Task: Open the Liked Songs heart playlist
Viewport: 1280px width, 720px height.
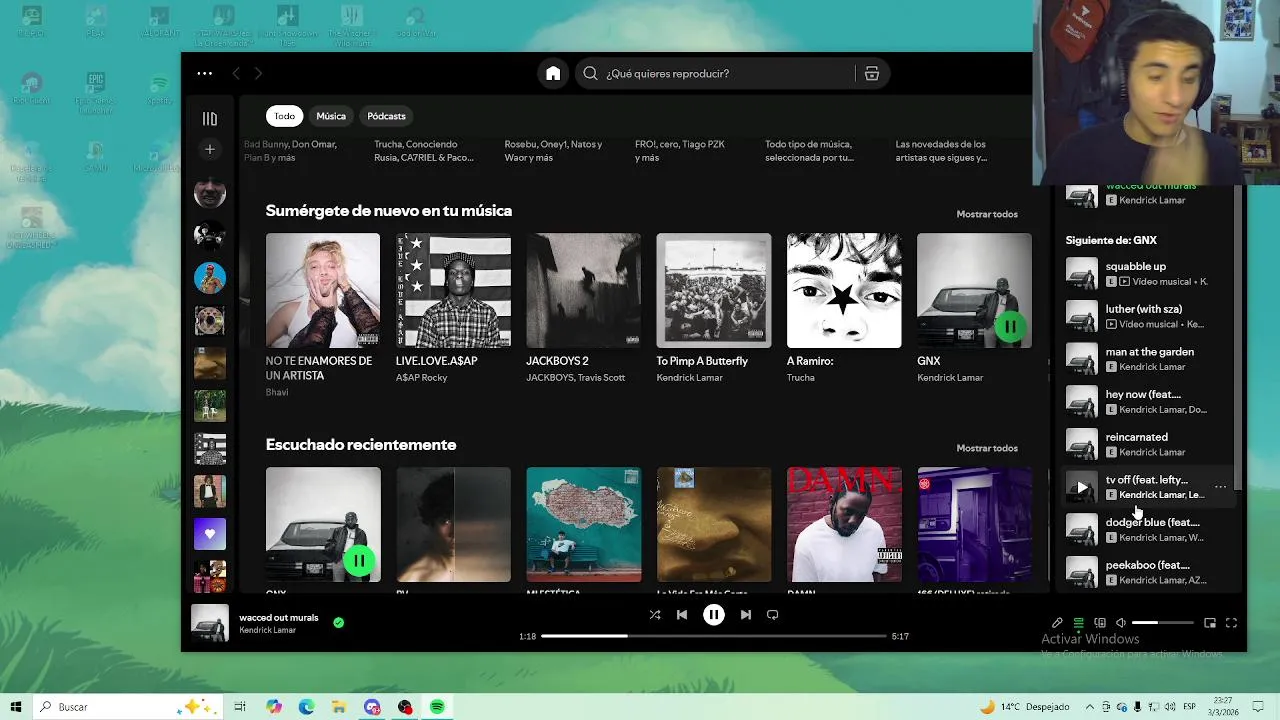Action: tap(210, 534)
